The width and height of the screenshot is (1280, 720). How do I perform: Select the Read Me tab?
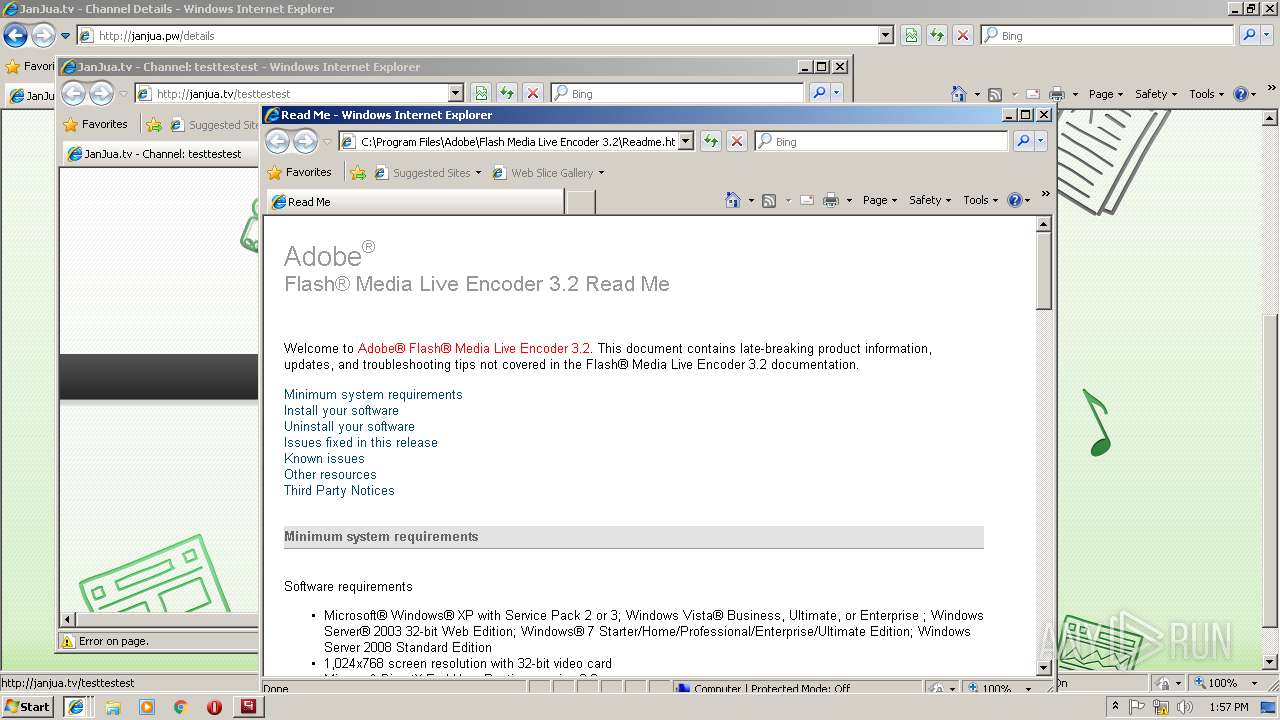pyautogui.click(x=415, y=202)
